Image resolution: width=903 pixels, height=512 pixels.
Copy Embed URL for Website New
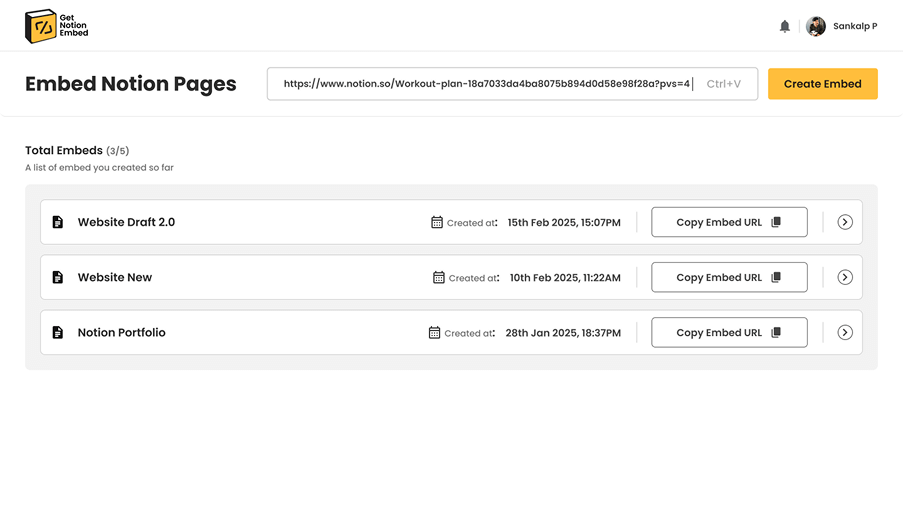(x=728, y=277)
